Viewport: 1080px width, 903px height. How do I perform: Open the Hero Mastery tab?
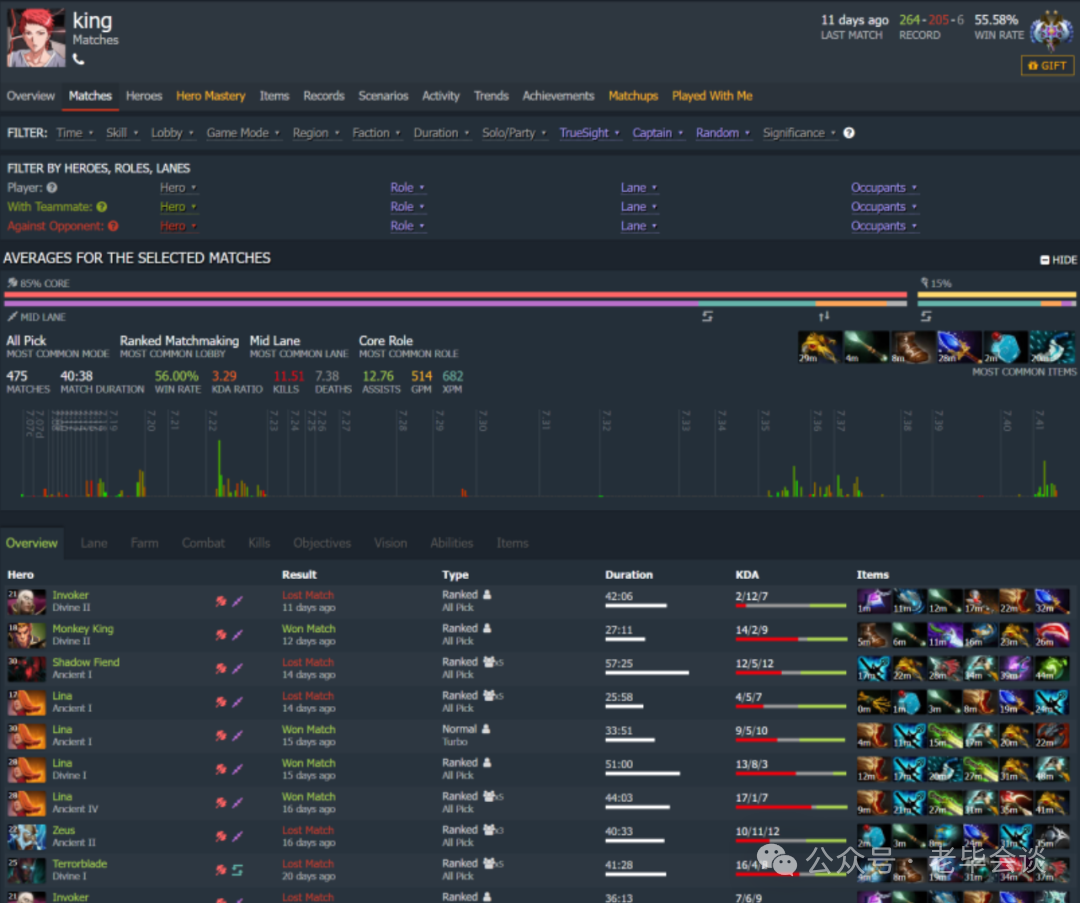(211, 96)
